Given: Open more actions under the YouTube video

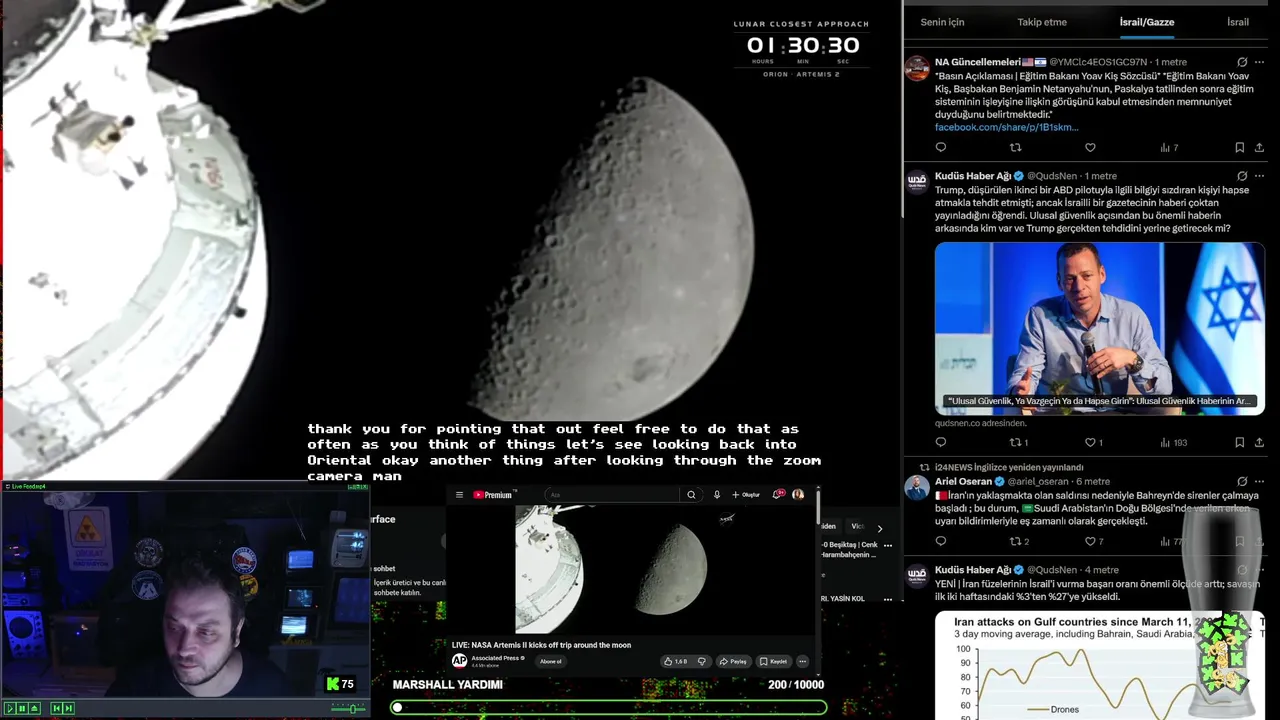Looking at the screenshot, I should pos(802,661).
